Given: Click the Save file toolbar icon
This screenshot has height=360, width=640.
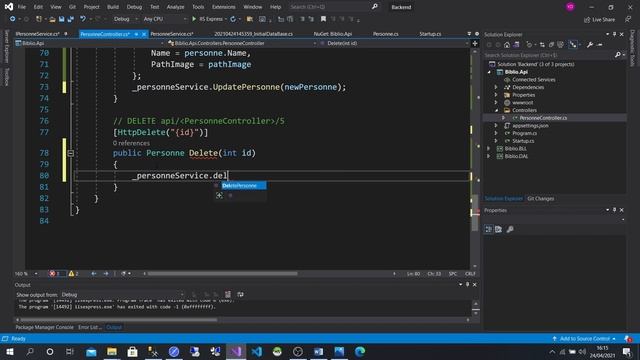Looking at the screenshot, I should tap(62, 19).
